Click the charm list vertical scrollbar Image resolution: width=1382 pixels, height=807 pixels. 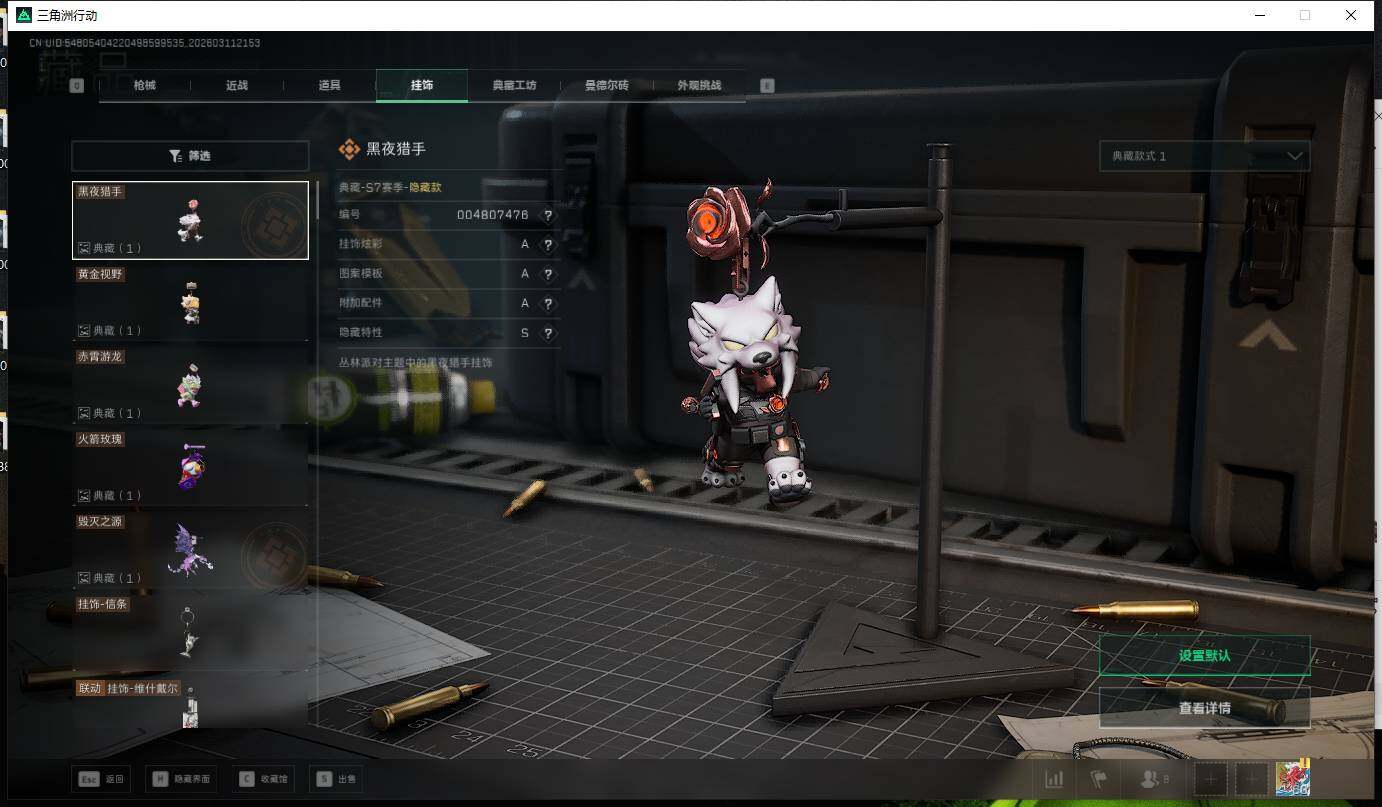tap(318, 200)
